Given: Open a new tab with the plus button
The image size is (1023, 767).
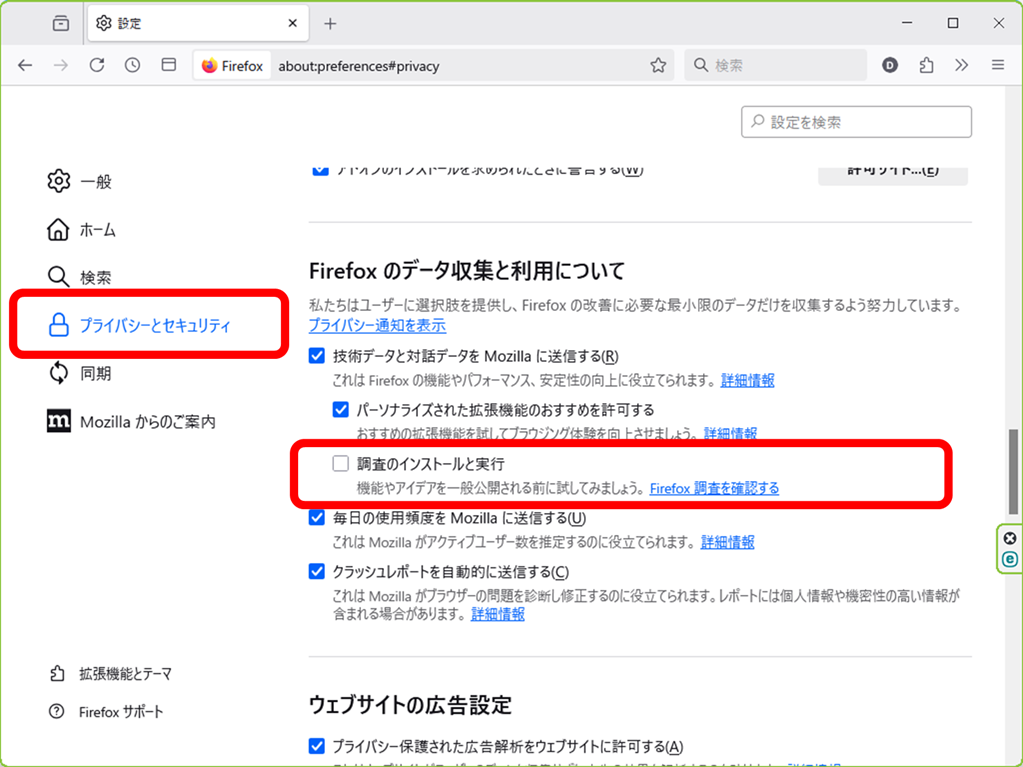Looking at the screenshot, I should pyautogui.click(x=330, y=24).
